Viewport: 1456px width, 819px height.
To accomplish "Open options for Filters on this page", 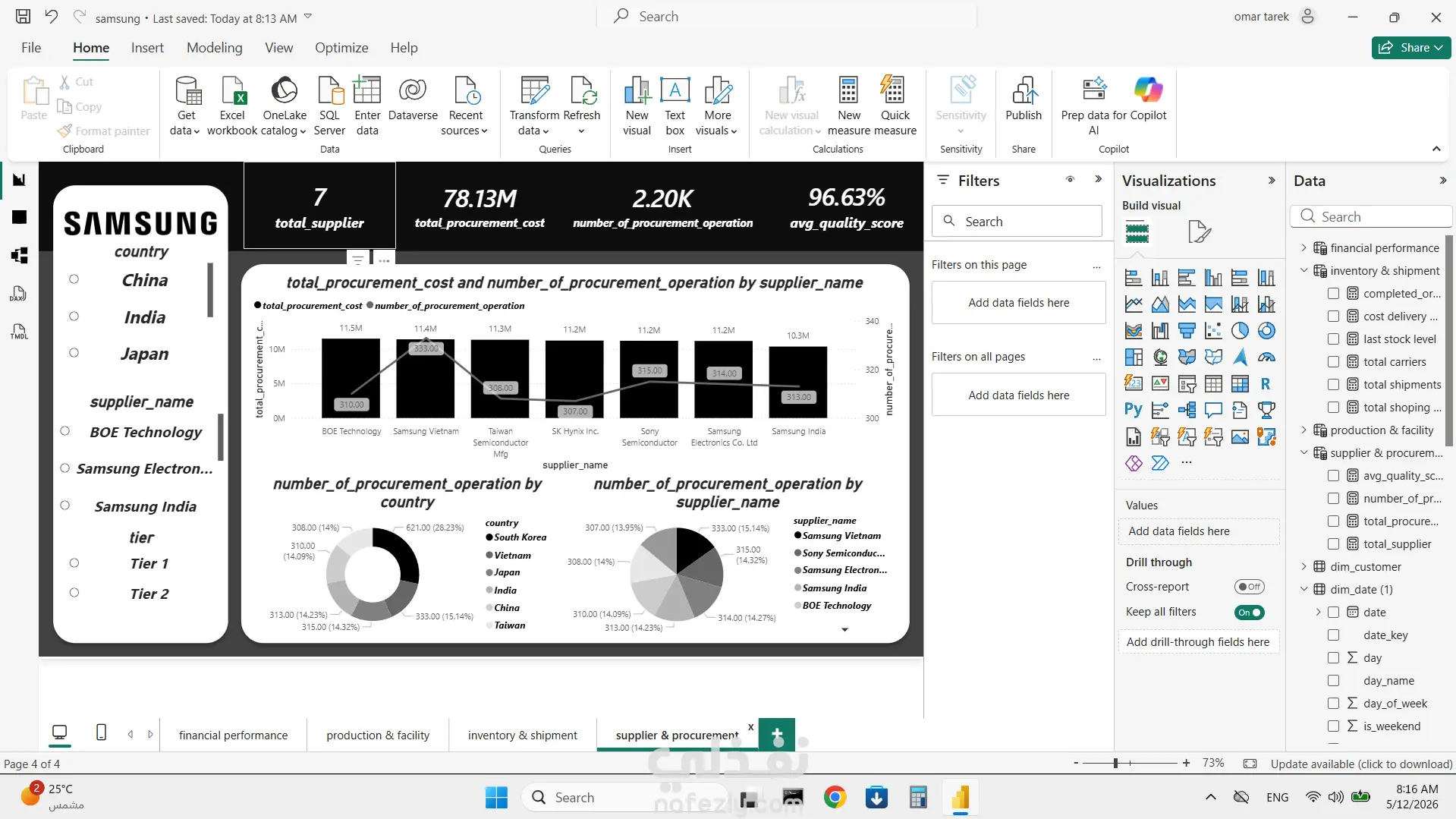I will tap(1096, 266).
